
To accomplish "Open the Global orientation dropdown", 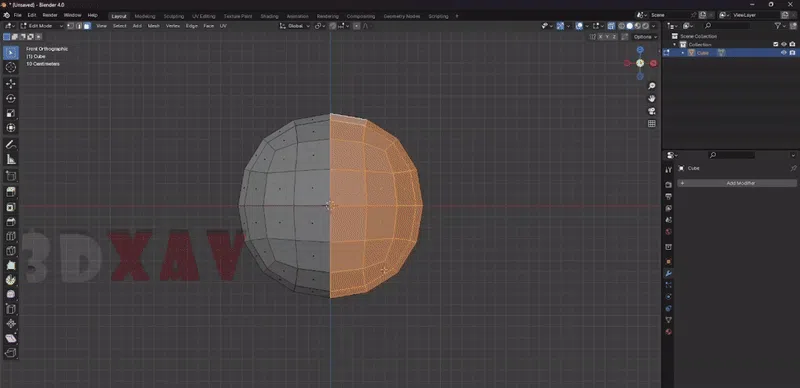I will tap(295, 26).
